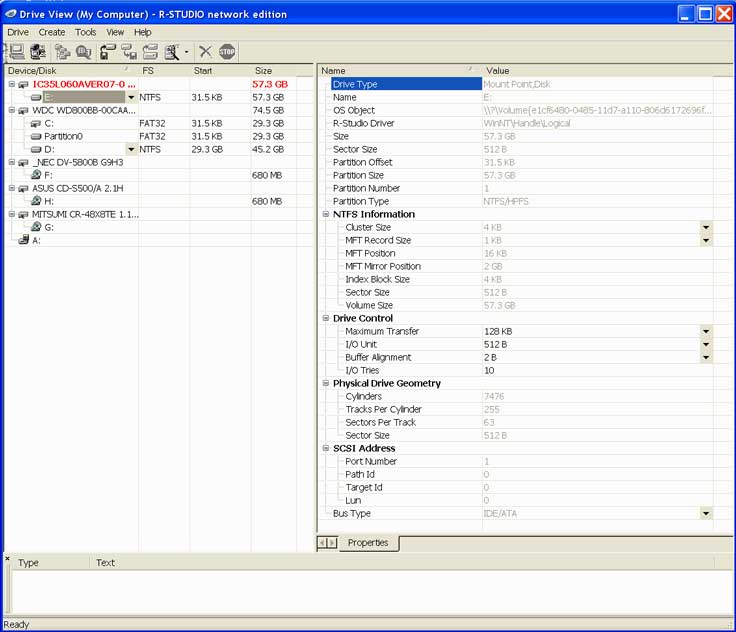
Task: Open the Tools menu
Action: (85, 32)
